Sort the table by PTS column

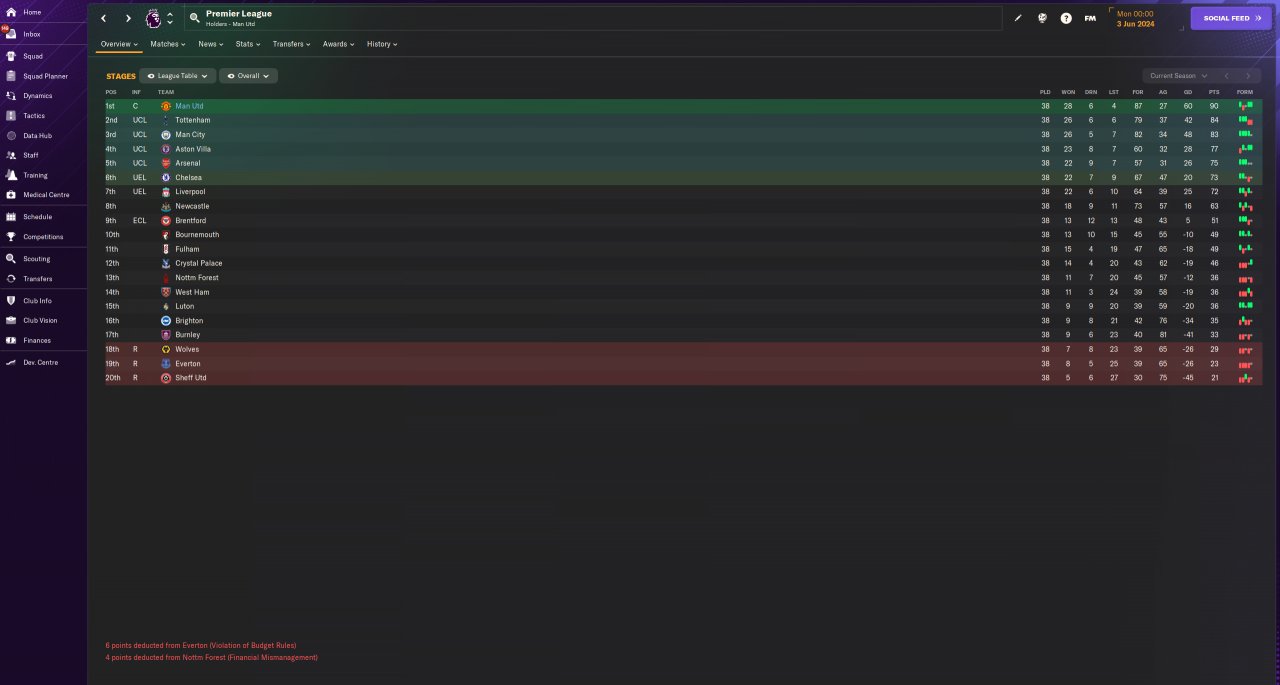(1214, 92)
